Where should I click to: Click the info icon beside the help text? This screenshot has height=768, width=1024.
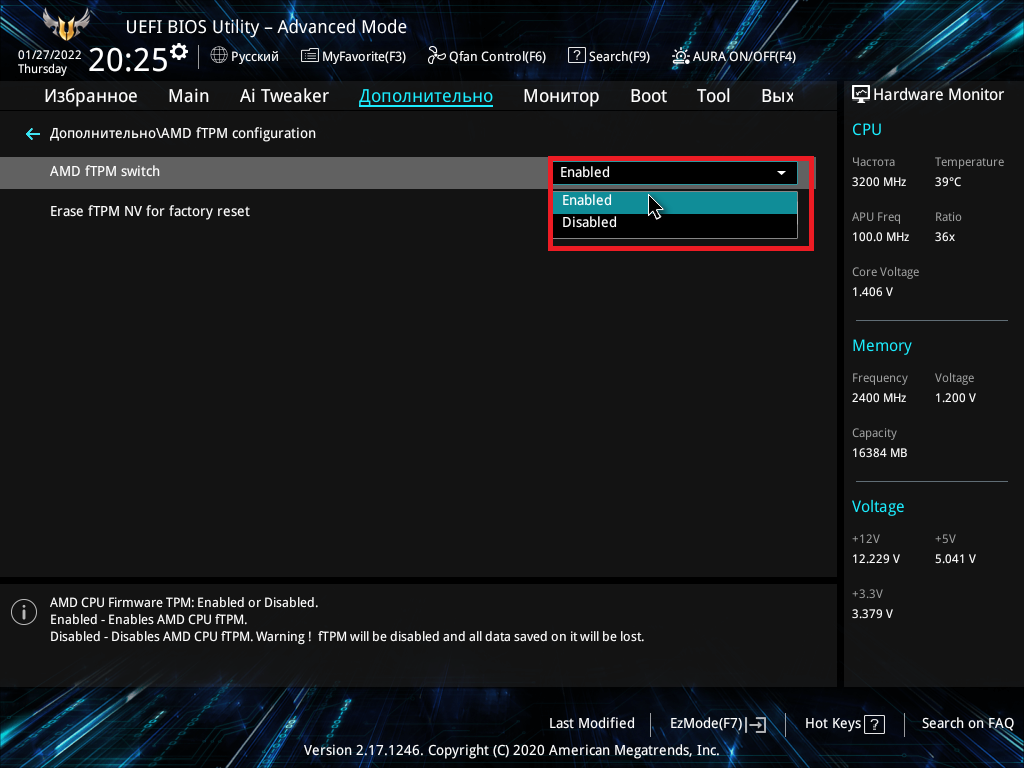coord(24,612)
